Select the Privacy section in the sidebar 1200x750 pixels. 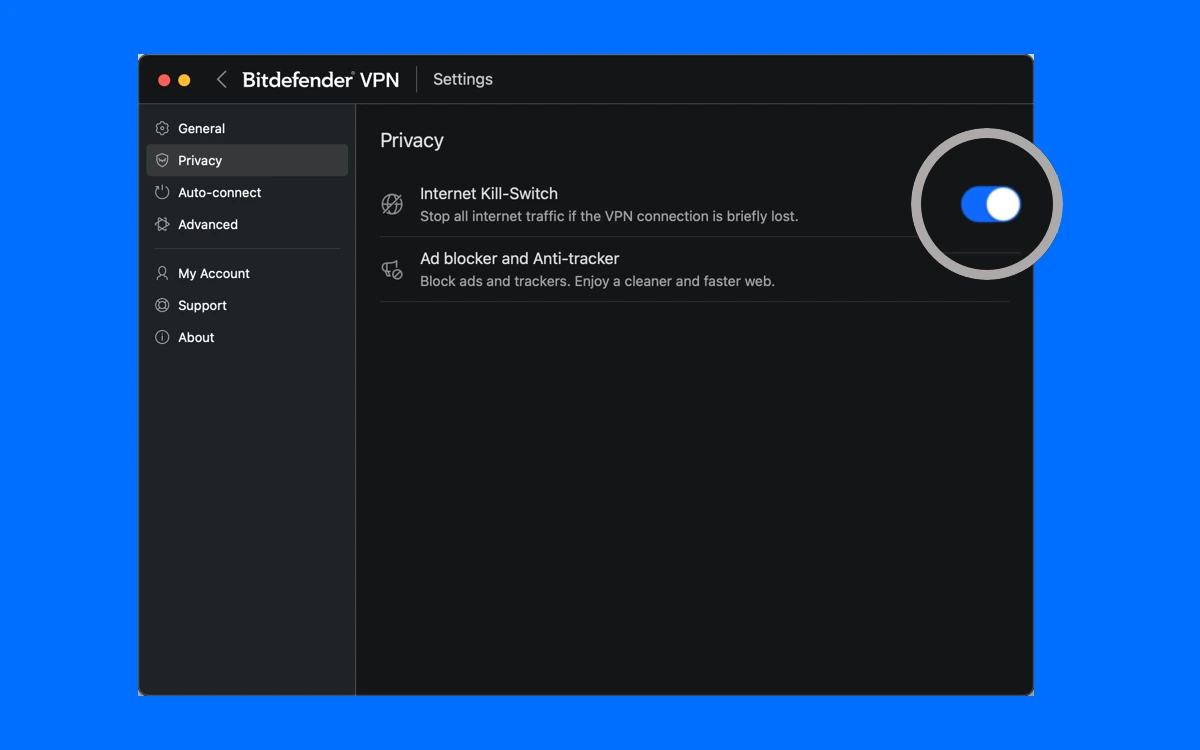(x=247, y=160)
